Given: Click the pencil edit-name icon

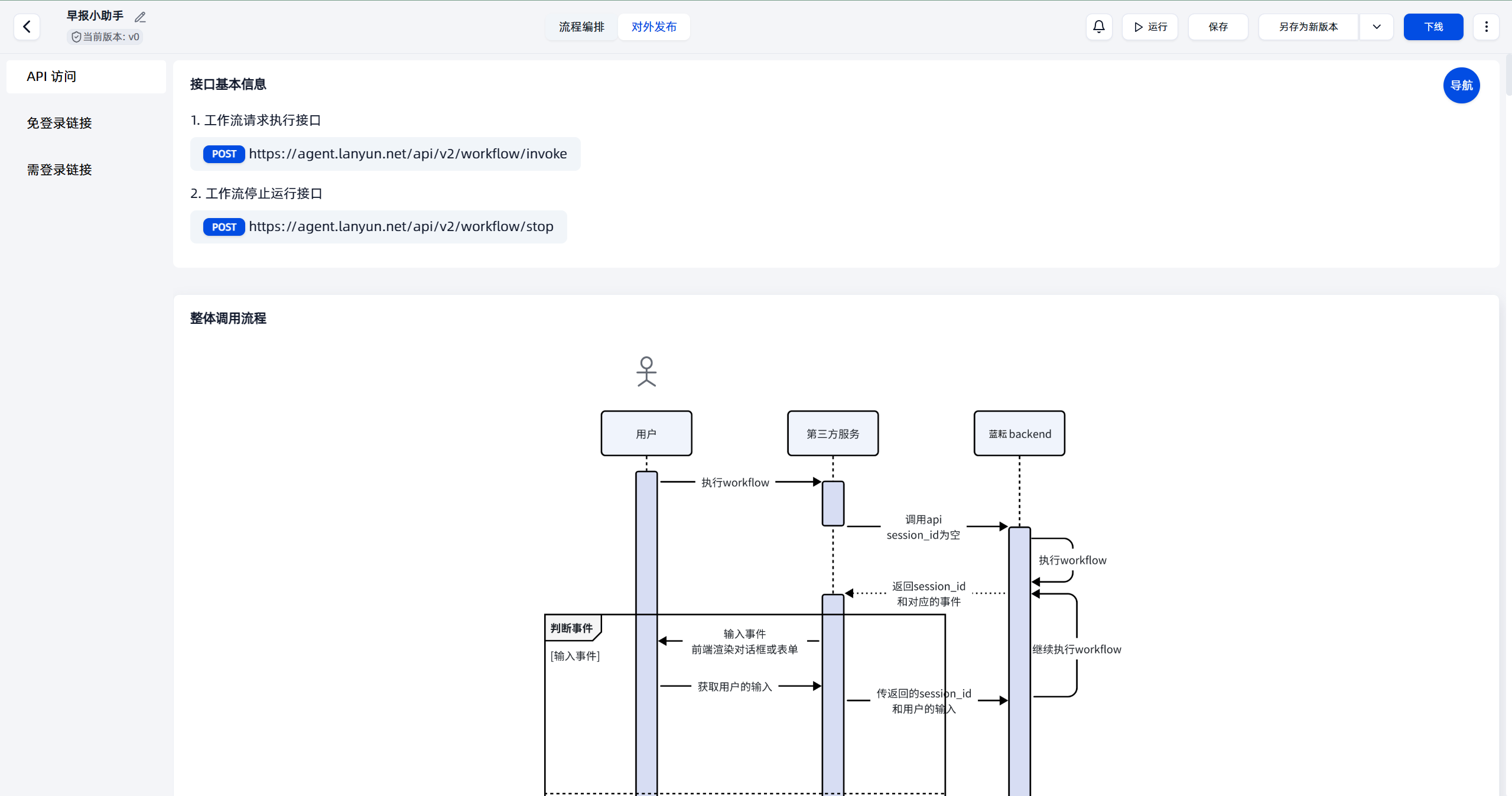Looking at the screenshot, I should pyautogui.click(x=140, y=17).
